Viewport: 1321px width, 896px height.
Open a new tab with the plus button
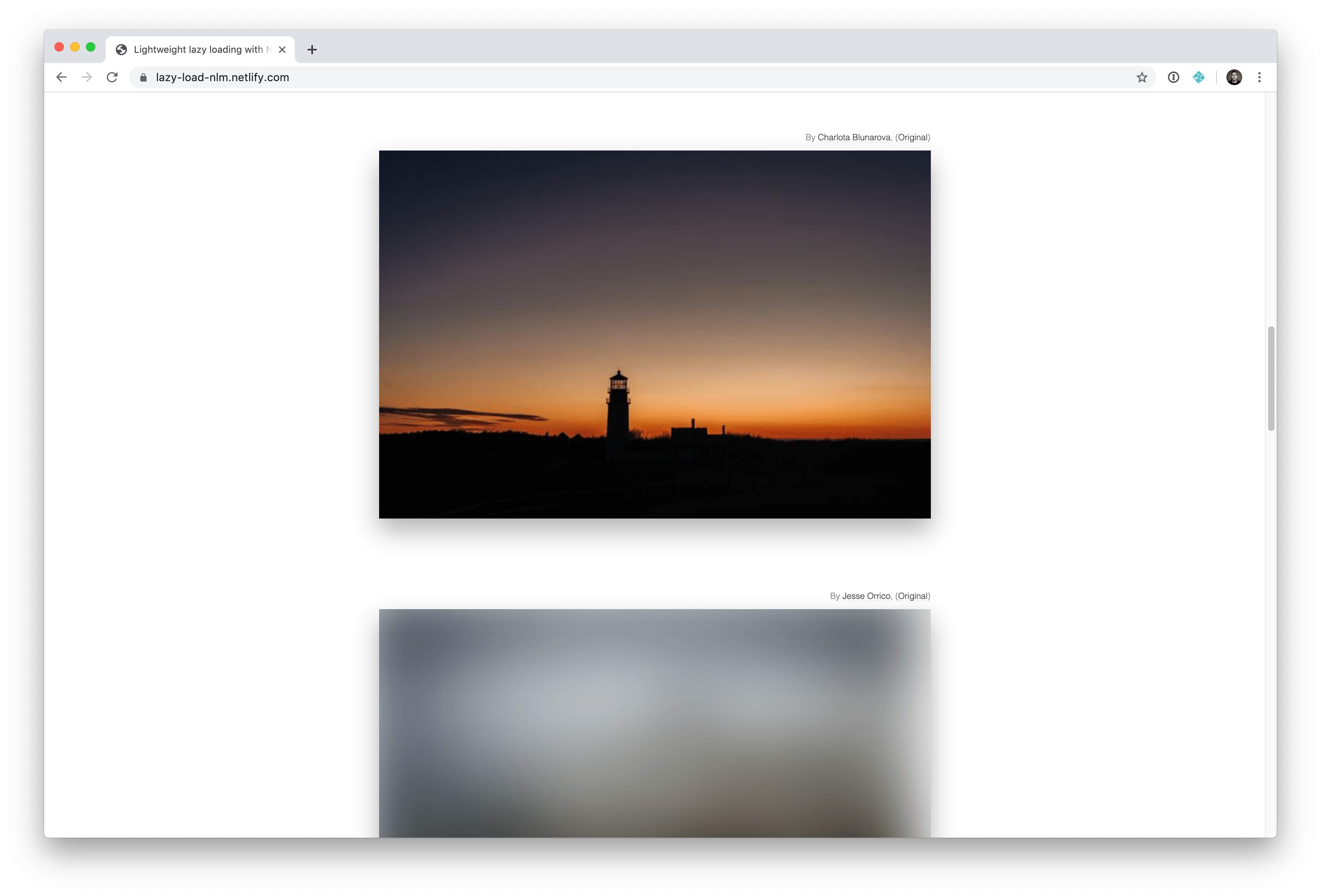tap(311, 49)
